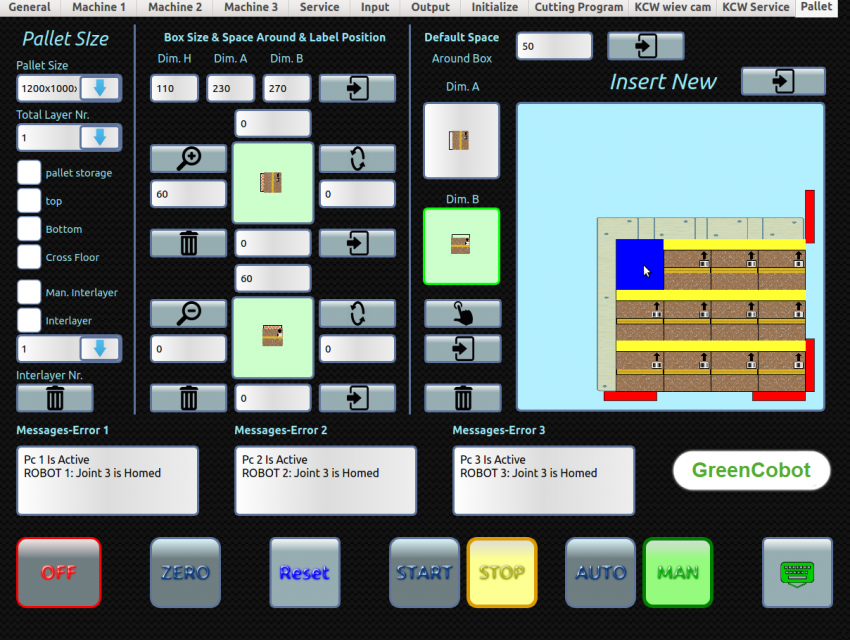Viewport: 850px width, 640px height.
Task: Select the green Dim. B box orientation thumbnail
Action: tap(461, 247)
